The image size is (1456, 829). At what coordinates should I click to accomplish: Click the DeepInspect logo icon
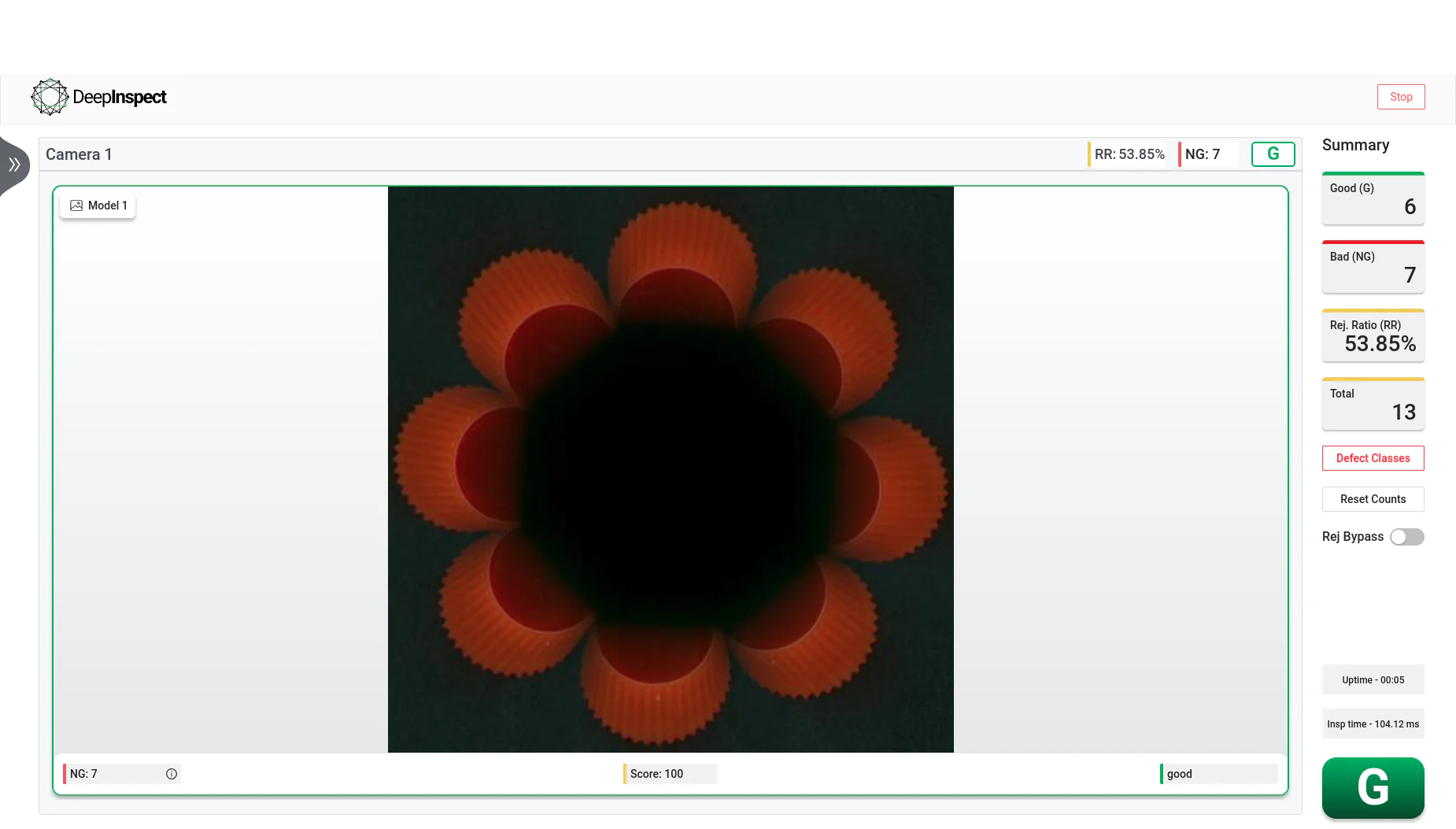tap(50, 96)
